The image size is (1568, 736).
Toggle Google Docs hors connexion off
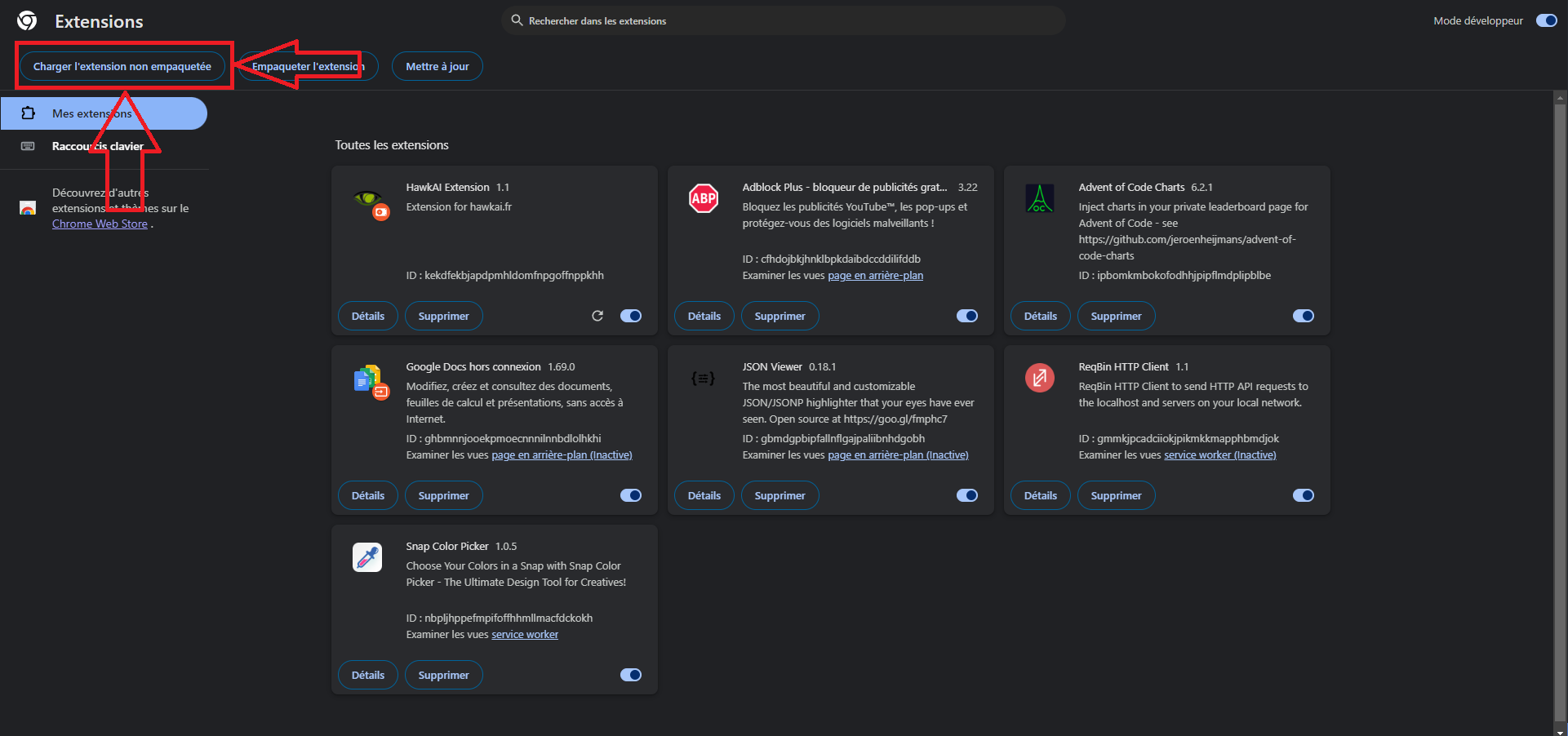pyautogui.click(x=631, y=495)
